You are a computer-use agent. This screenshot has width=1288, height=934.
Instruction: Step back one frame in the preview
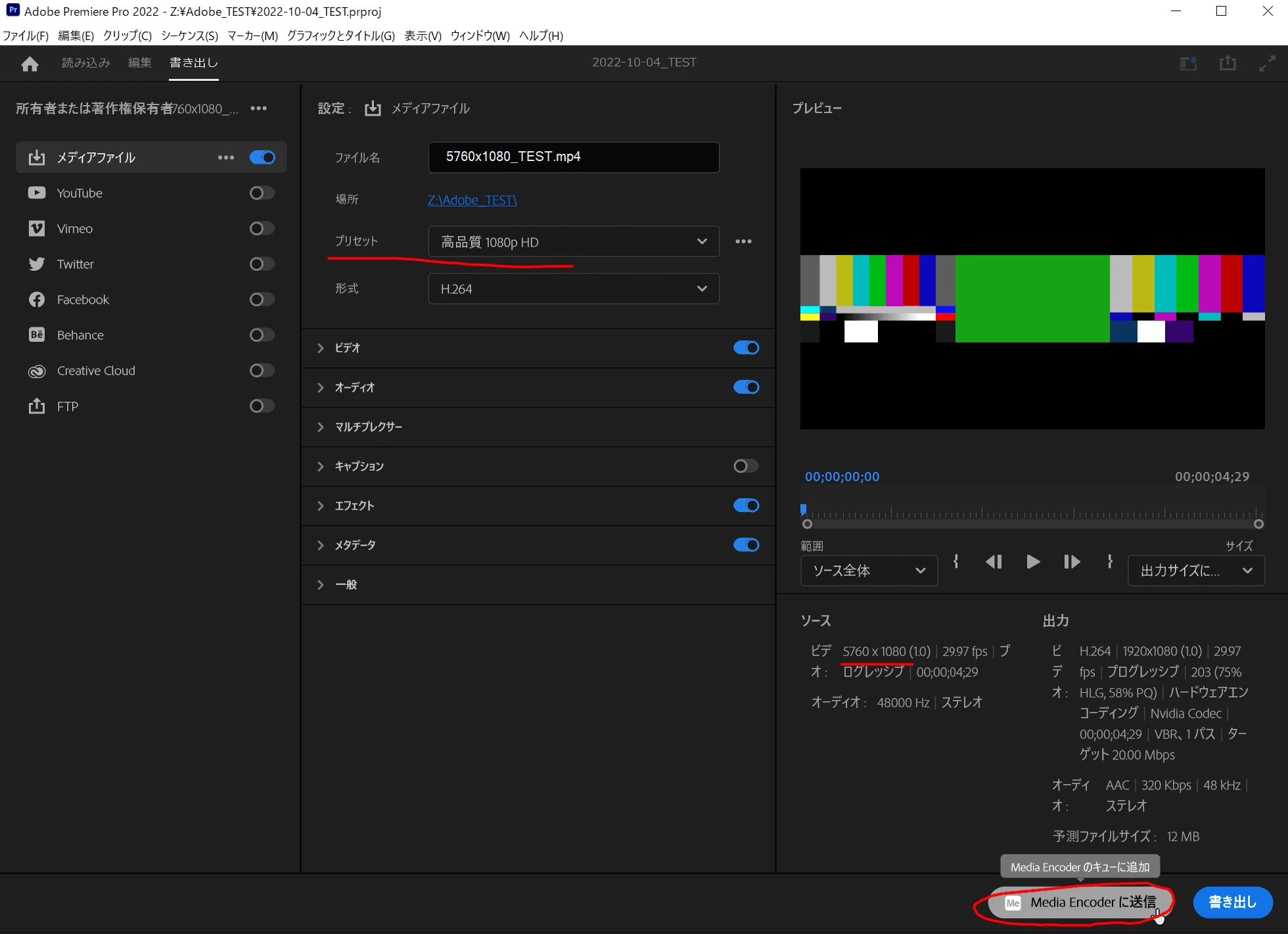coord(994,562)
